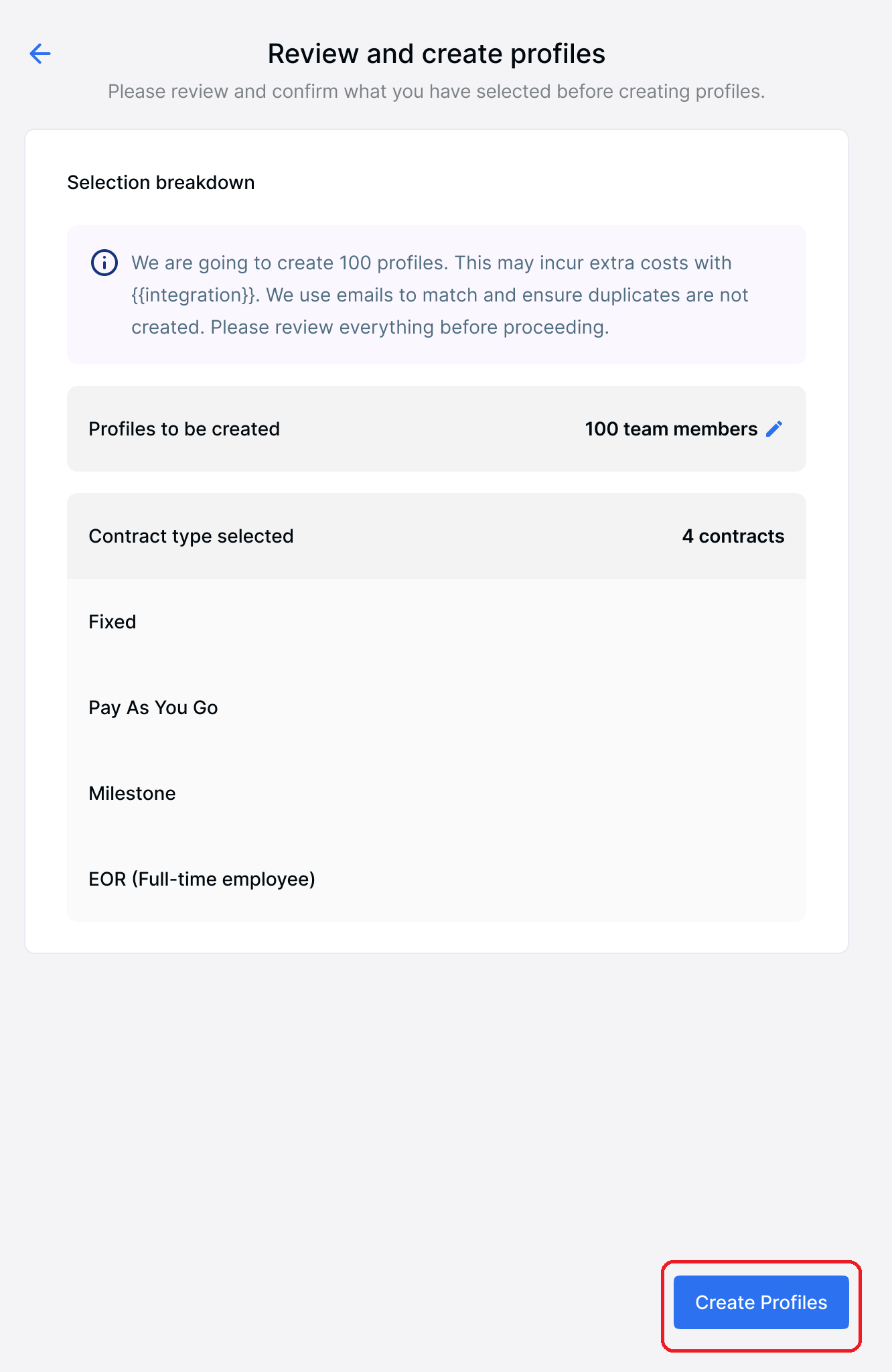Choose the Fixed contract type row
This screenshot has width=892, height=1372.
pyautogui.click(x=437, y=622)
